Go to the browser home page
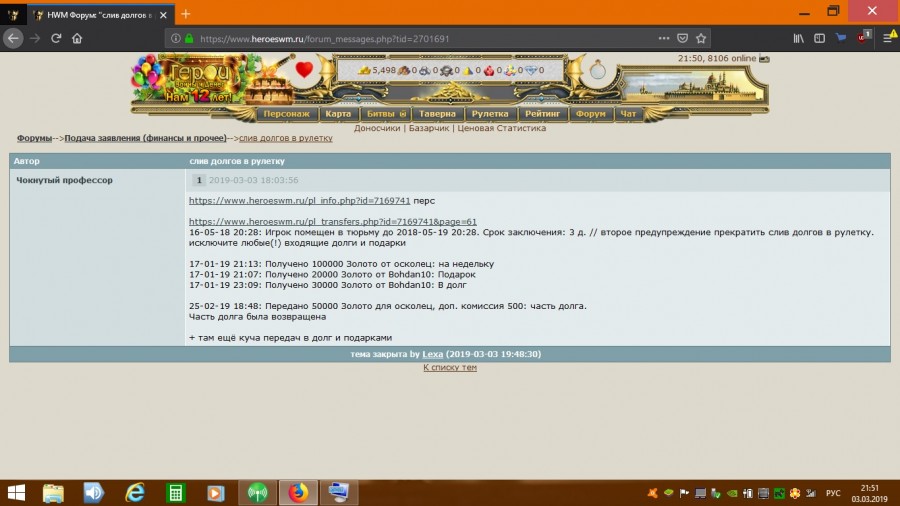The image size is (900, 506). 78,38
